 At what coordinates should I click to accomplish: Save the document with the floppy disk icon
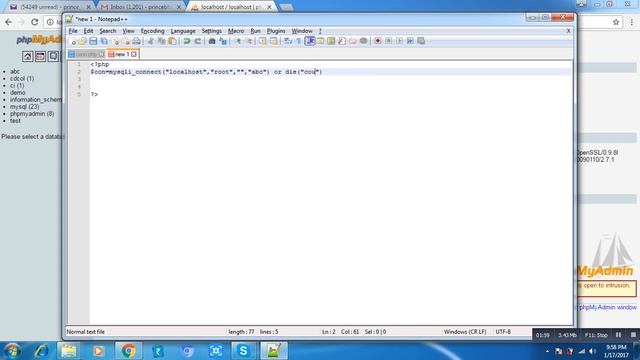click(93, 41)
